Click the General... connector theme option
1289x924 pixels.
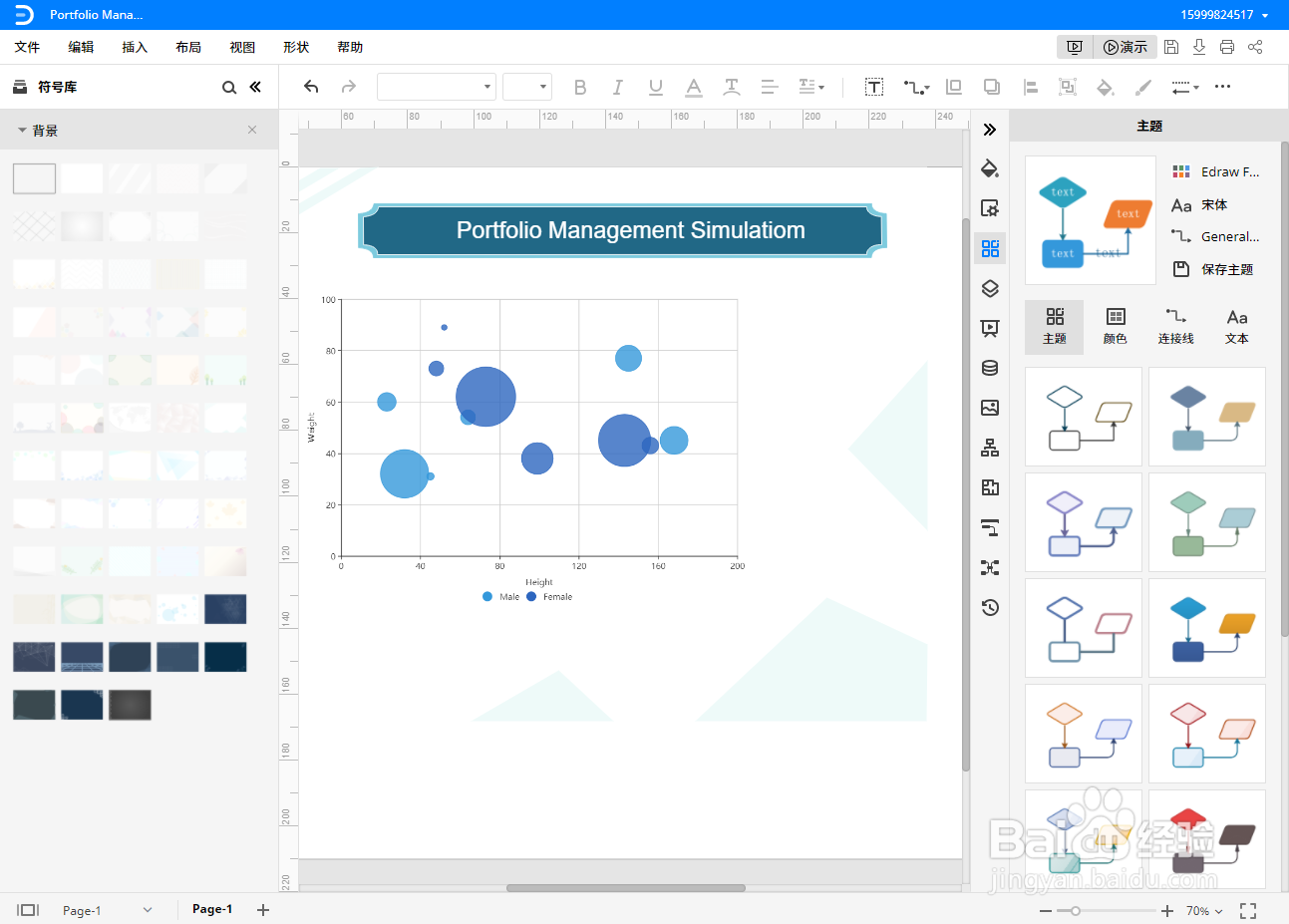1215,236
